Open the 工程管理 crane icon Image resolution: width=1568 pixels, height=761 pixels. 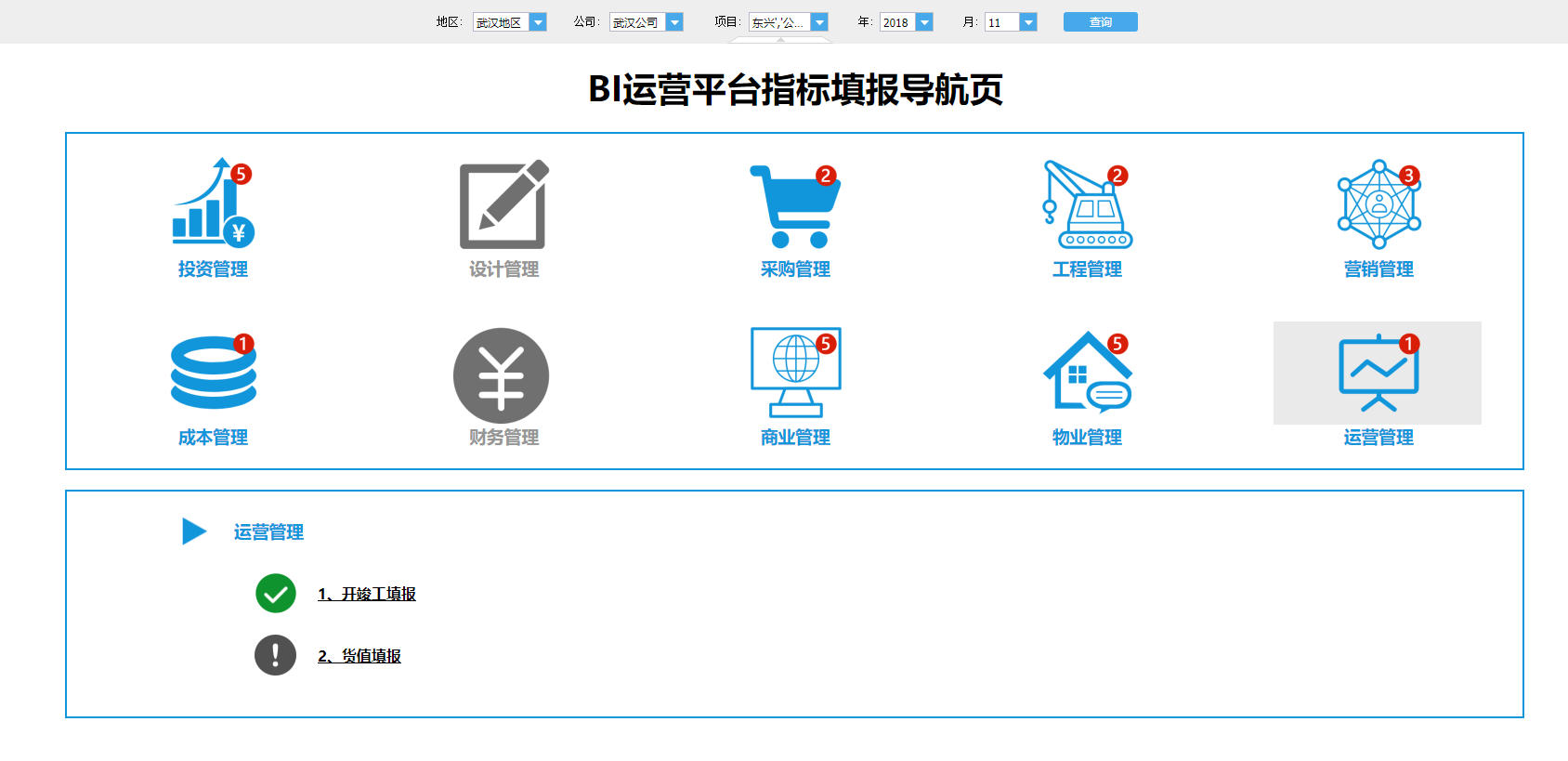[1087, 204]
